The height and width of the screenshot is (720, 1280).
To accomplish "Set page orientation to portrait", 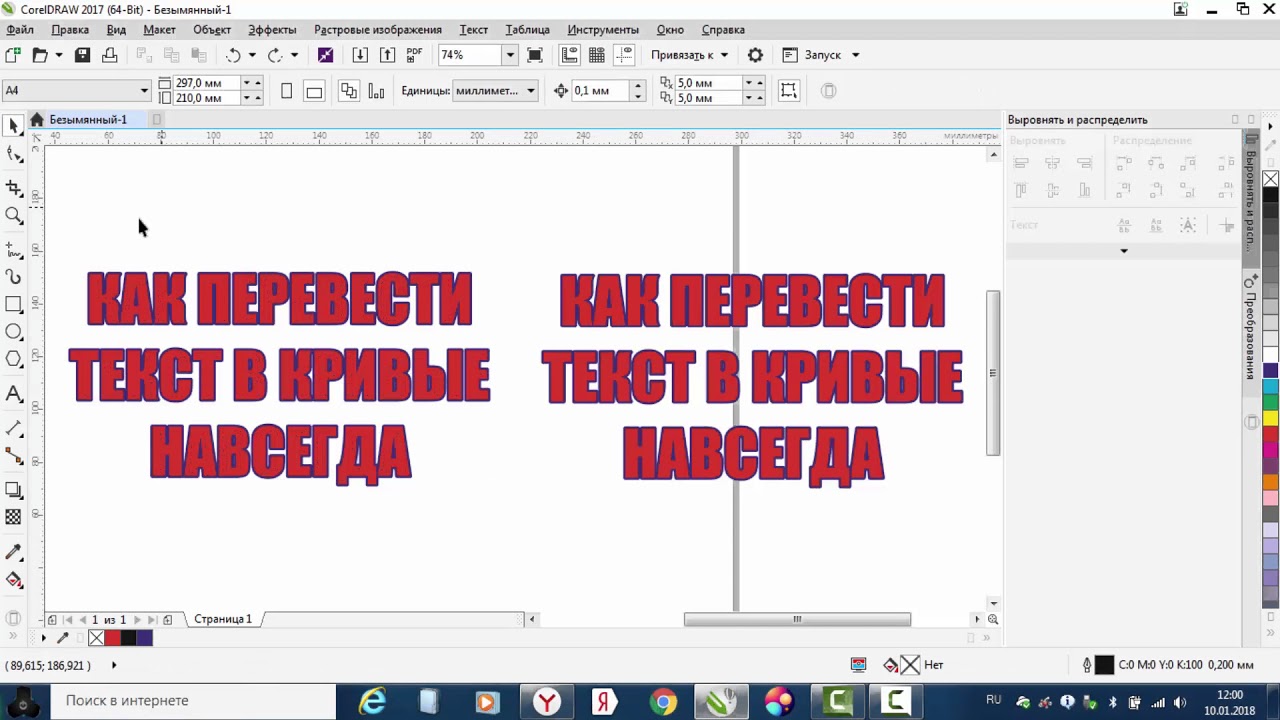I will click(x=286, y=91).
